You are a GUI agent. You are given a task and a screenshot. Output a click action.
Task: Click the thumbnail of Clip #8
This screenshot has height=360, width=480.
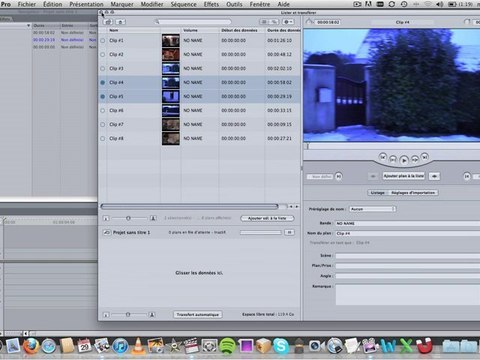point(171,138)
